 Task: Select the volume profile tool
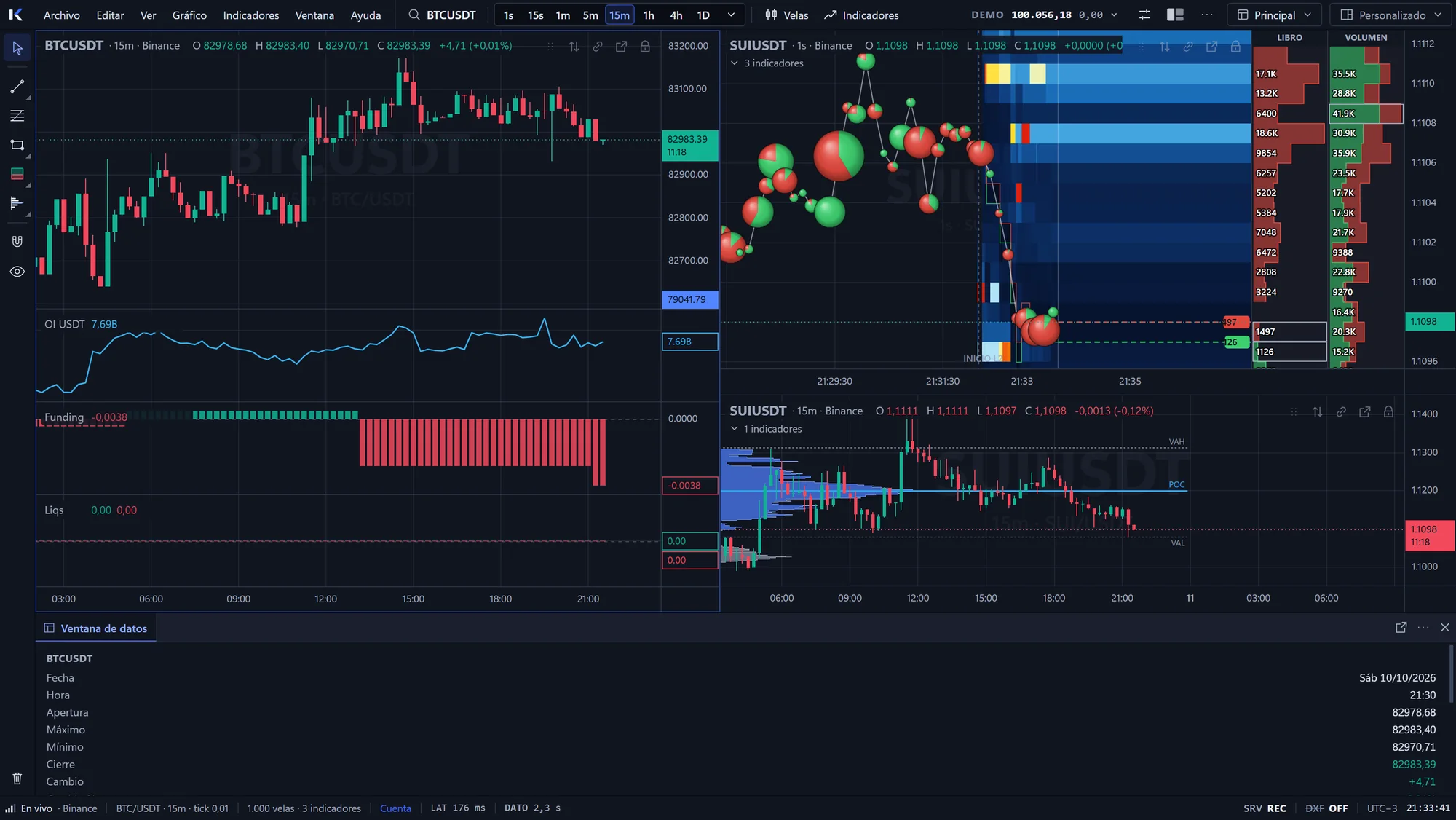[x=17, y=203]
